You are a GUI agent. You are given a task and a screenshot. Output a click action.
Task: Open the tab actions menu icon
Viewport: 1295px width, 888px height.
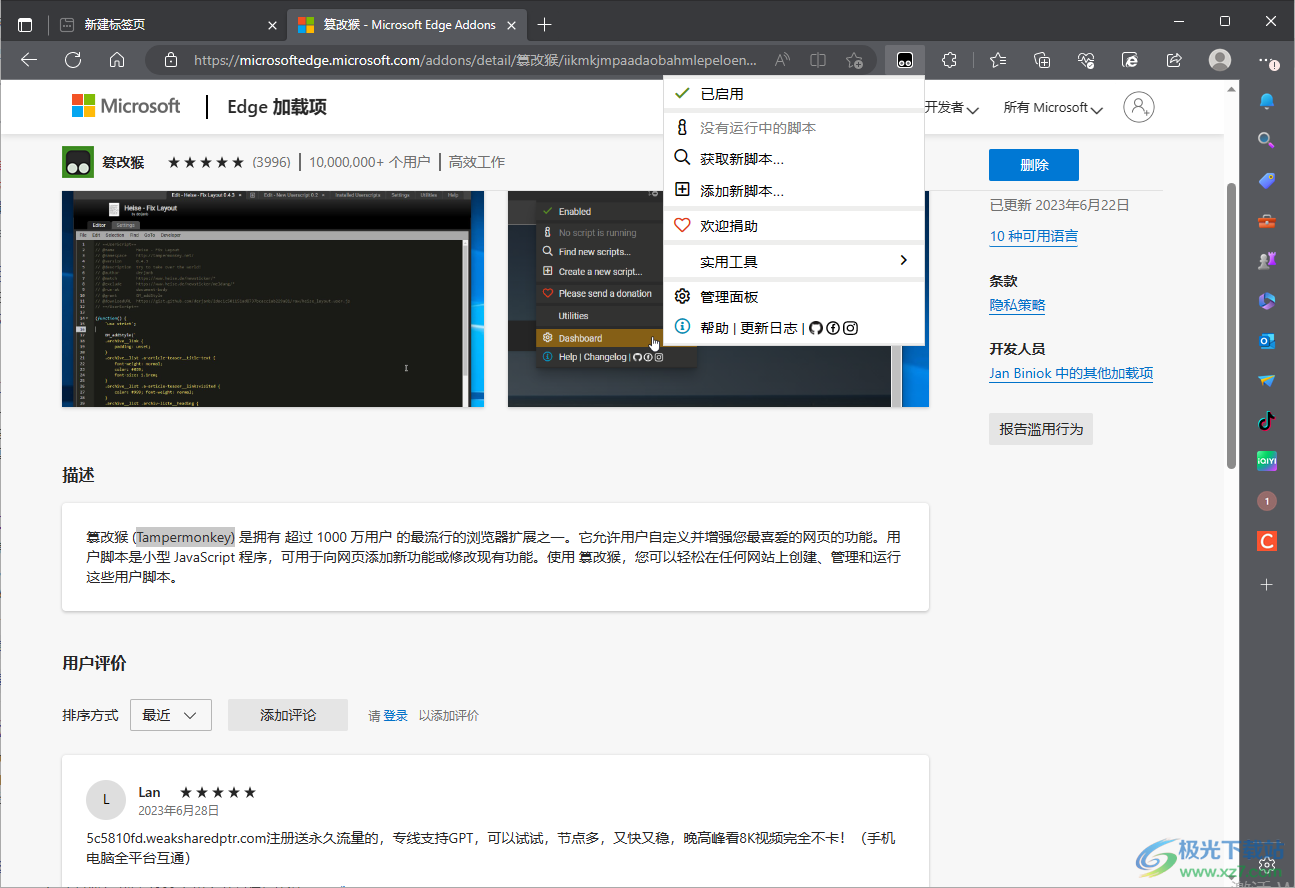25,24
